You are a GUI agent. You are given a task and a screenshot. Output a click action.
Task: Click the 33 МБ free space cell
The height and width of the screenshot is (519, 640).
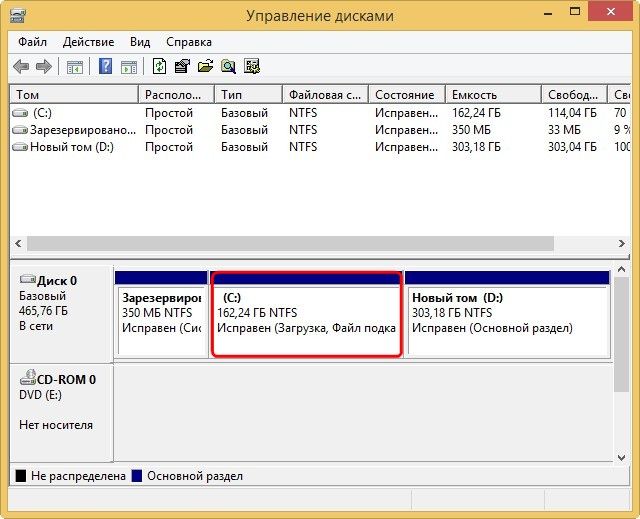click(x=564, y=130)
